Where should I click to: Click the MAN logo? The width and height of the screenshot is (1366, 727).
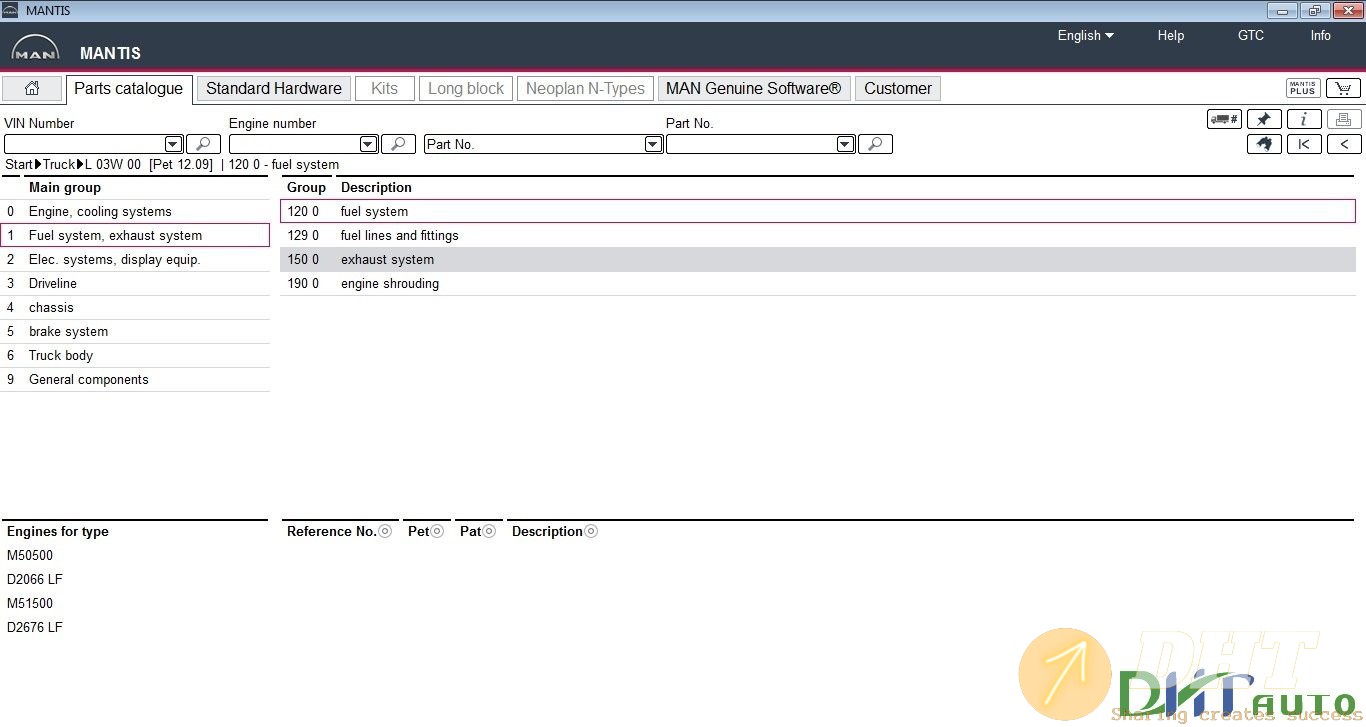tap(35, 49)
